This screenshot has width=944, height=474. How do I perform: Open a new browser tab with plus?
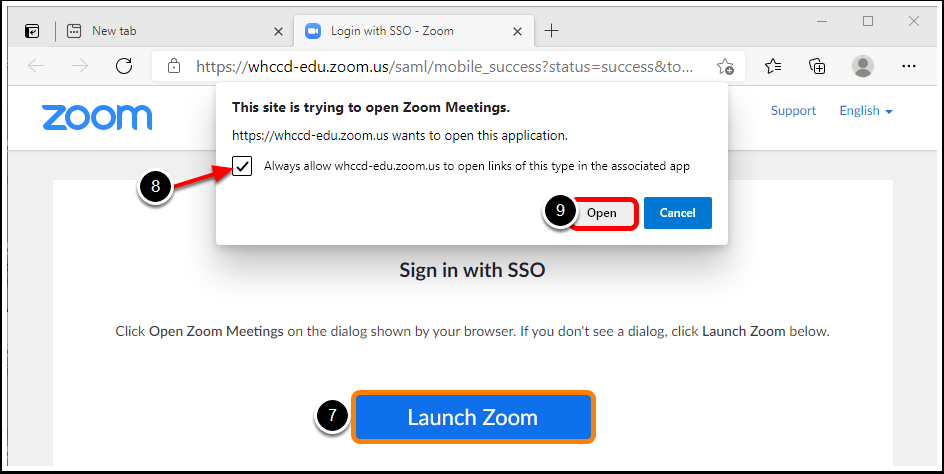[551, 31]
